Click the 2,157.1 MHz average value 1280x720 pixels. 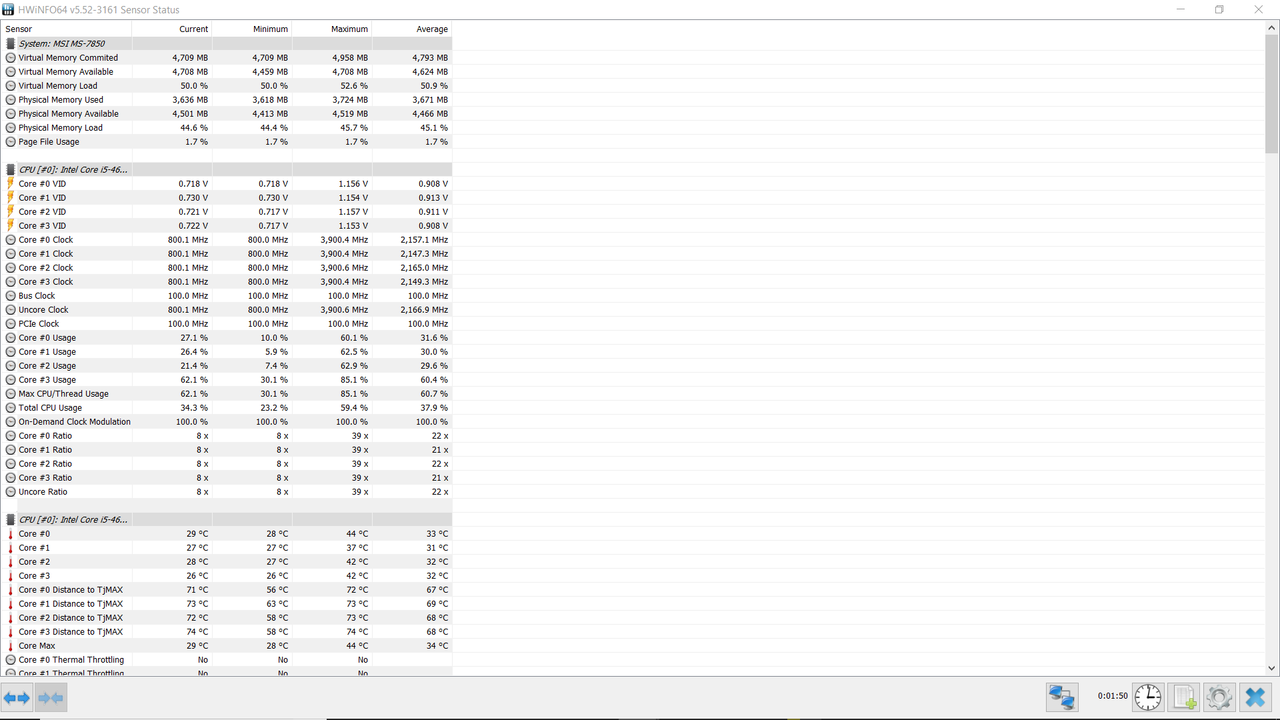point(424,240)
